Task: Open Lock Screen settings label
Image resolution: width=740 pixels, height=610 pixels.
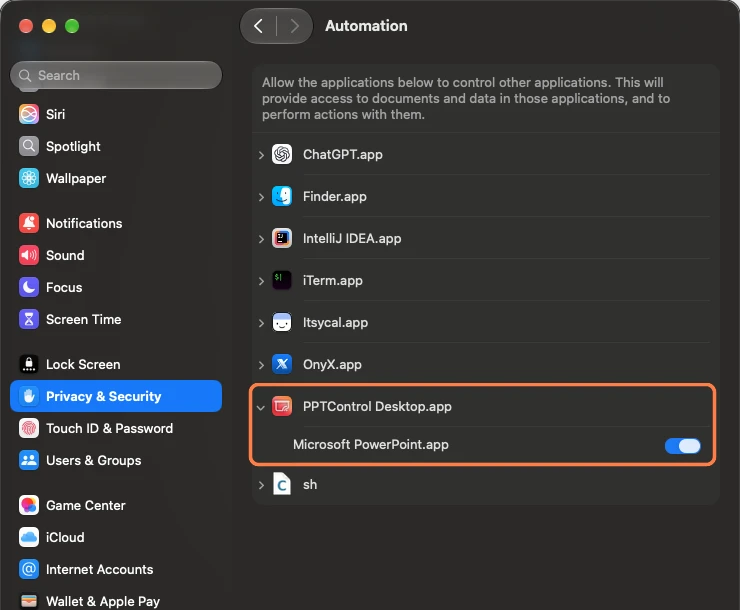Action: point(83,364)
